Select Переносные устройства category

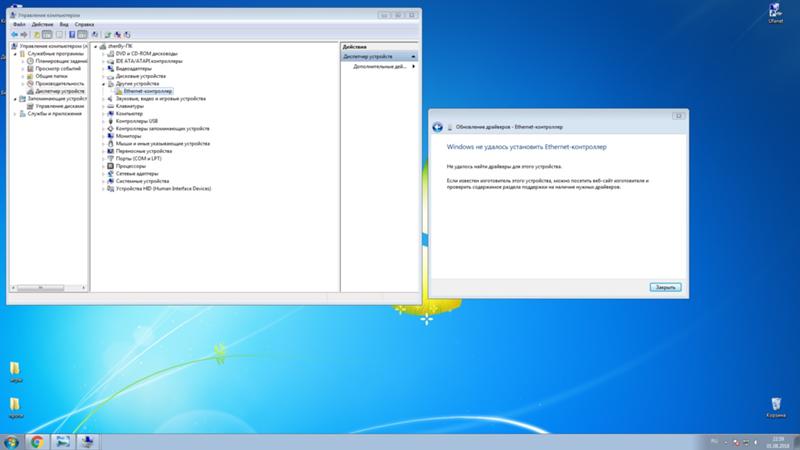144,151
